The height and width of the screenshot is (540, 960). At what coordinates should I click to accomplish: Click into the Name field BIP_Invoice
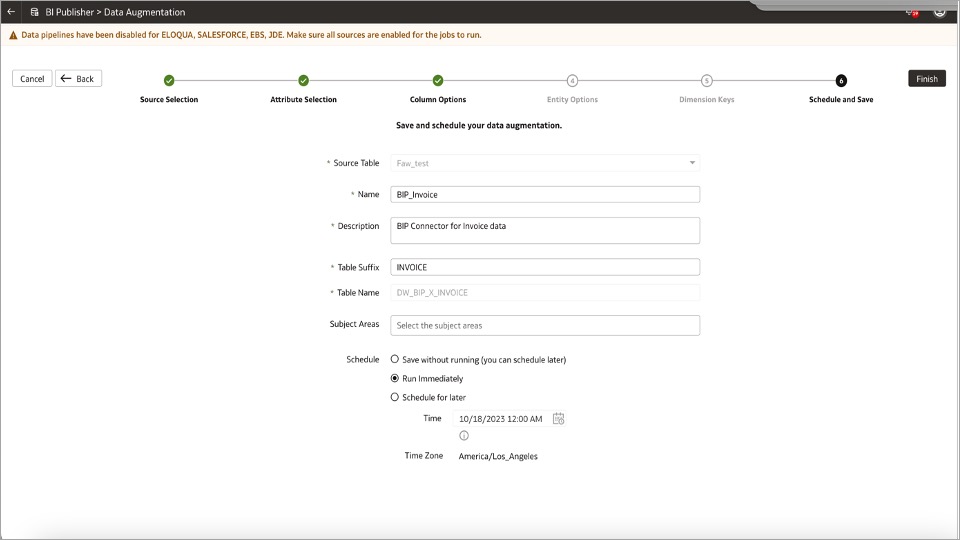(x=545, y=194)
